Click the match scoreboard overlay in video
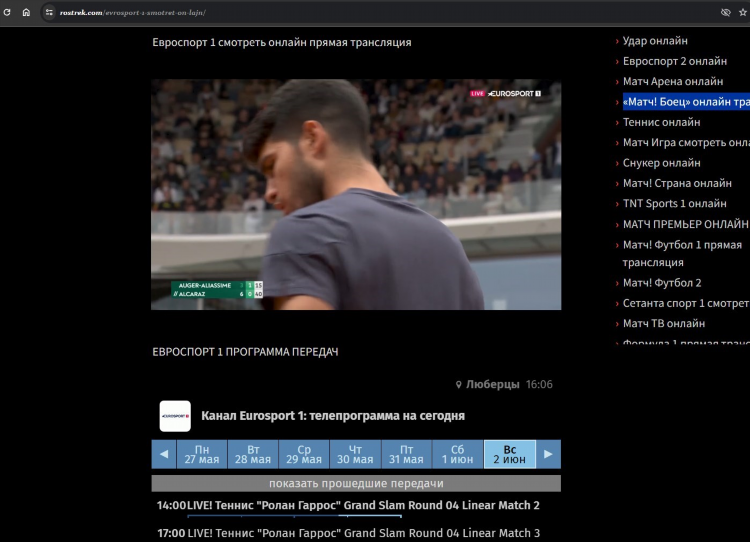This screenshot has width=750, height=542. pos(217,289)
